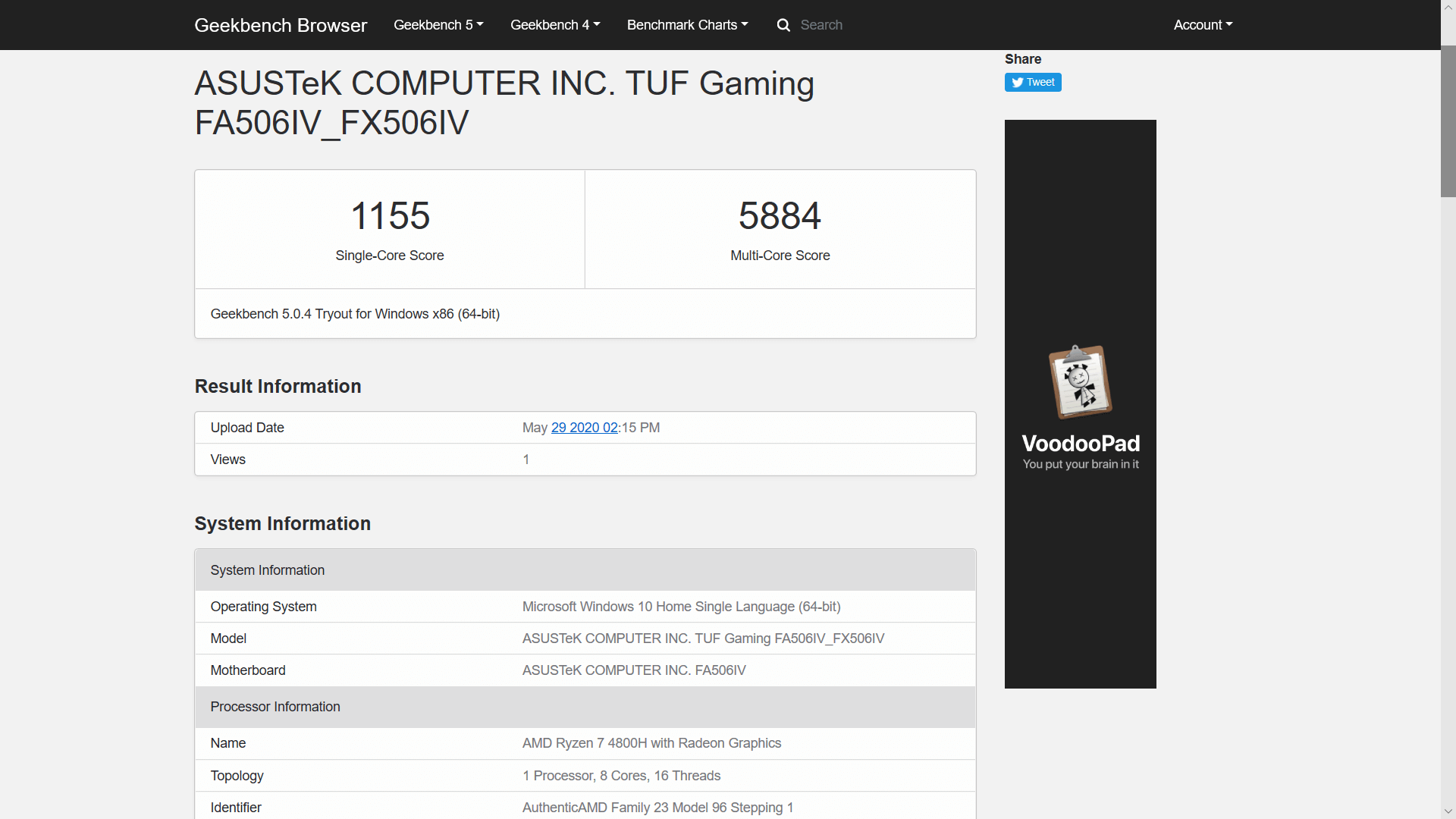
Task: Click the 'You put your brain in it' tagline
Action: (1080, 464)
